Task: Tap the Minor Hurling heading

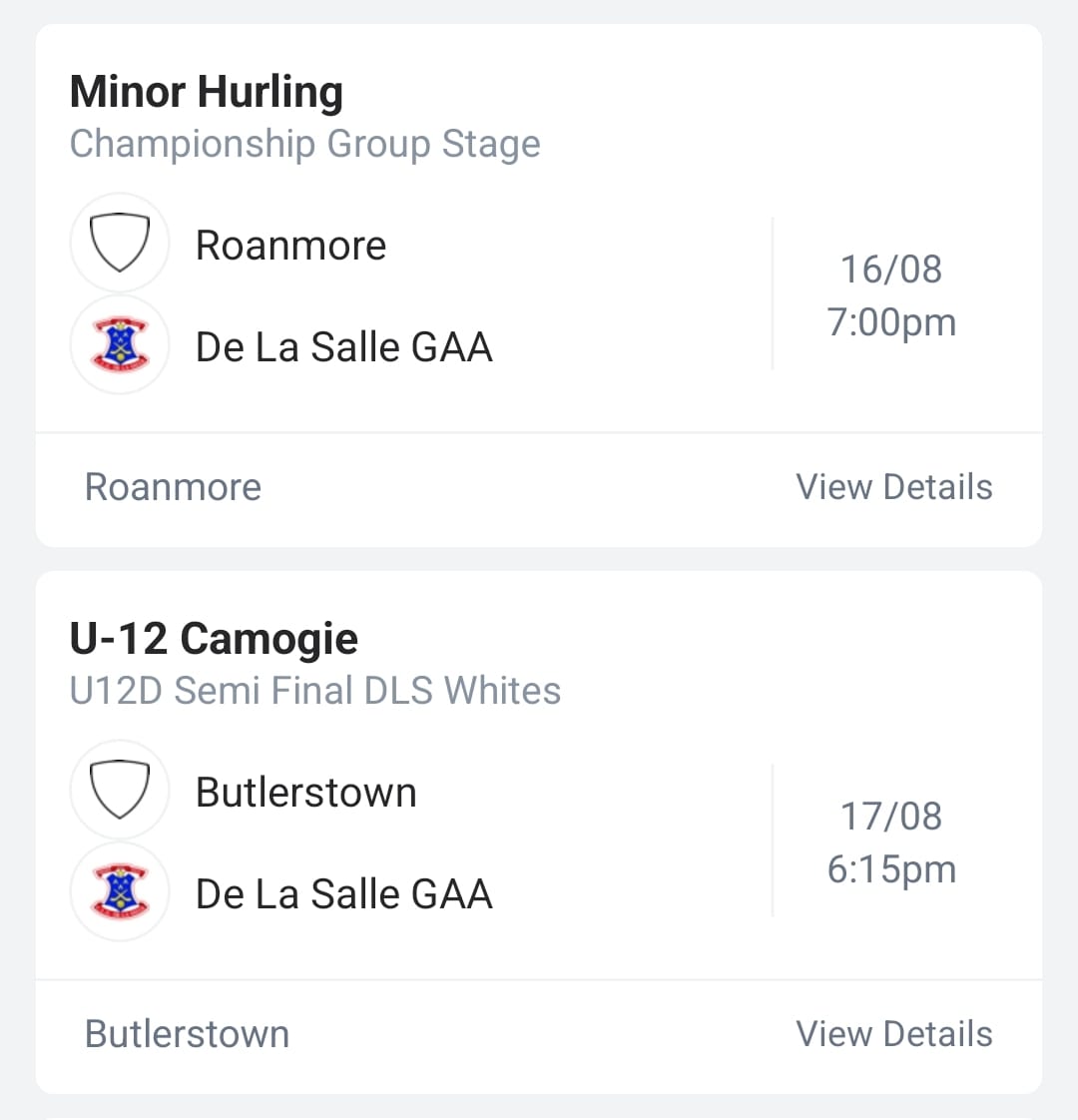Action: [207, 93]
